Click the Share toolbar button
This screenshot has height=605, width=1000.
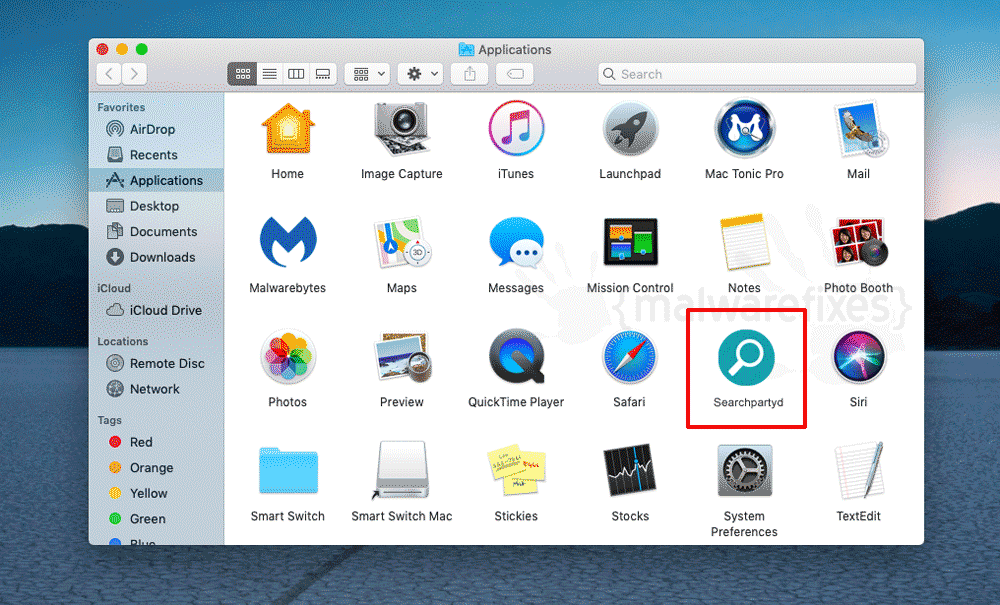point(470,74)
